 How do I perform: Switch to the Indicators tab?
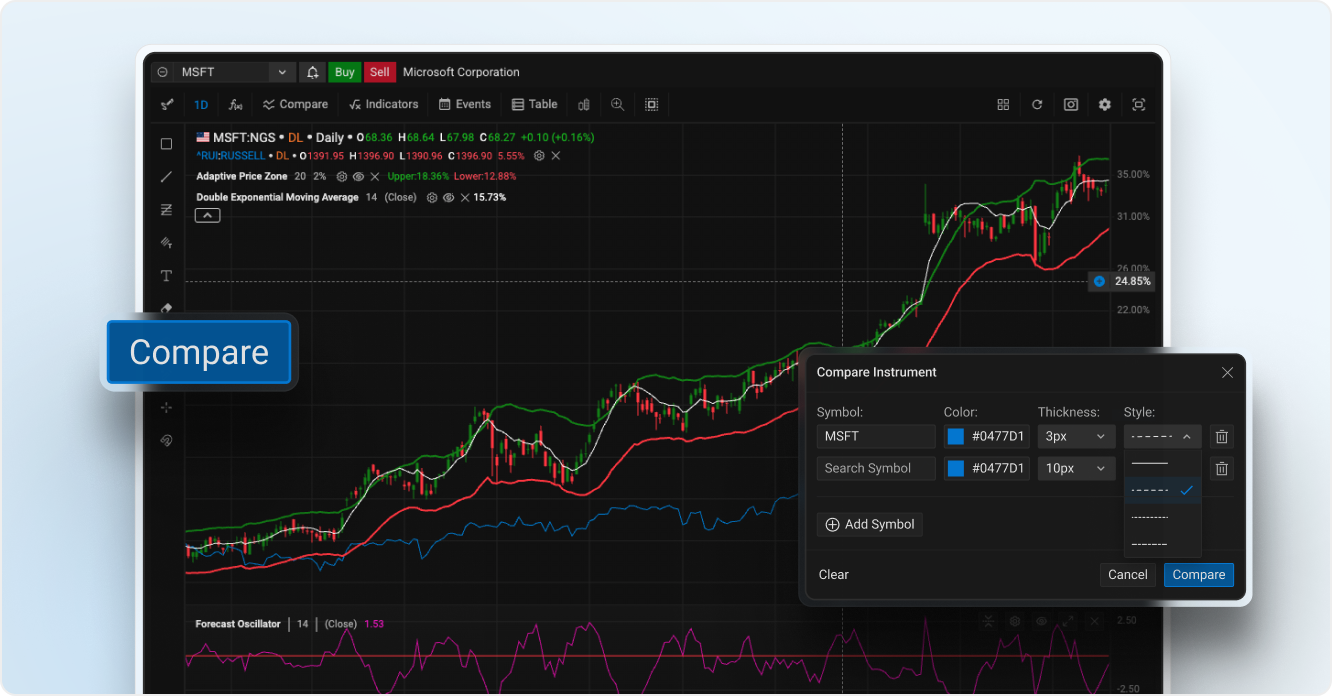point(384,104)
